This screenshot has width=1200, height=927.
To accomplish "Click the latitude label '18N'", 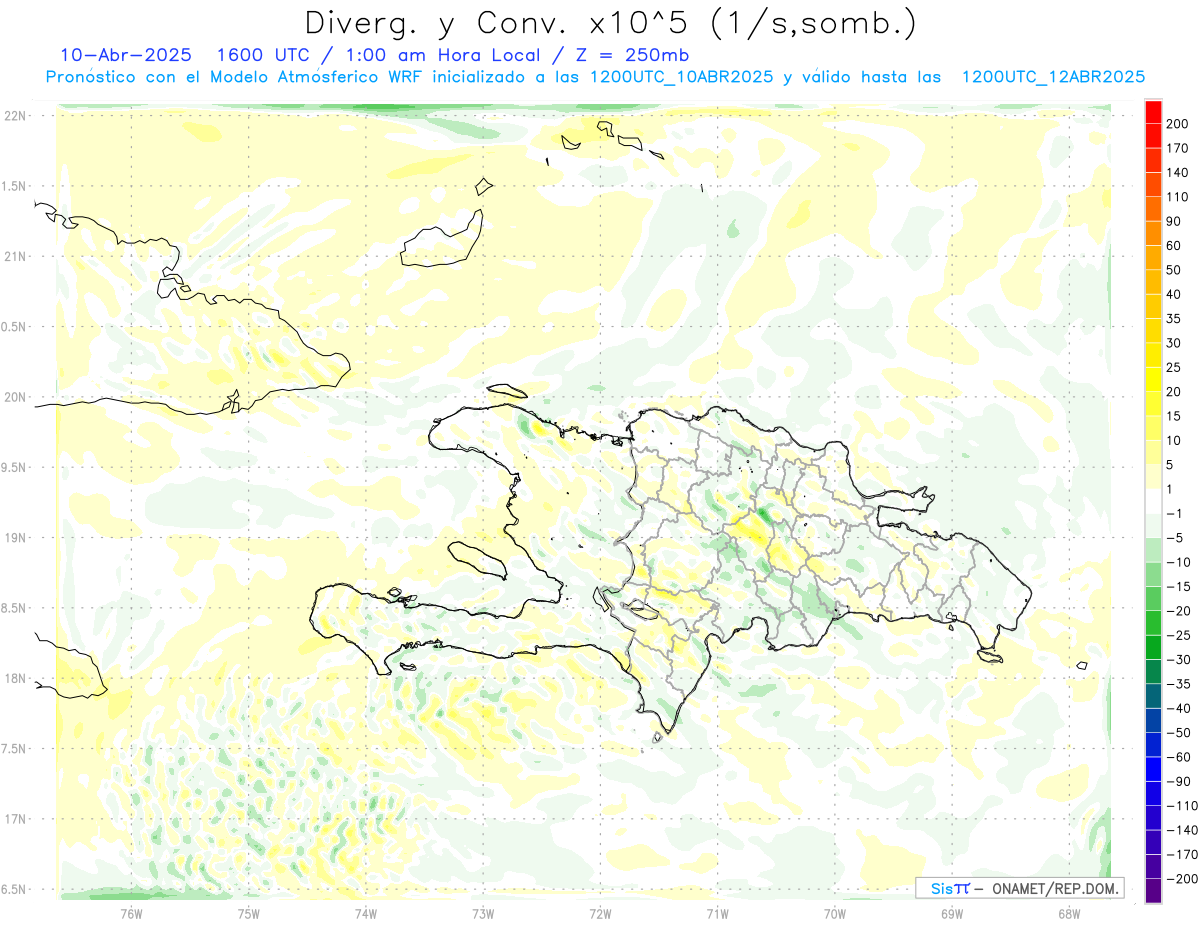I will (x=14, y=678).
